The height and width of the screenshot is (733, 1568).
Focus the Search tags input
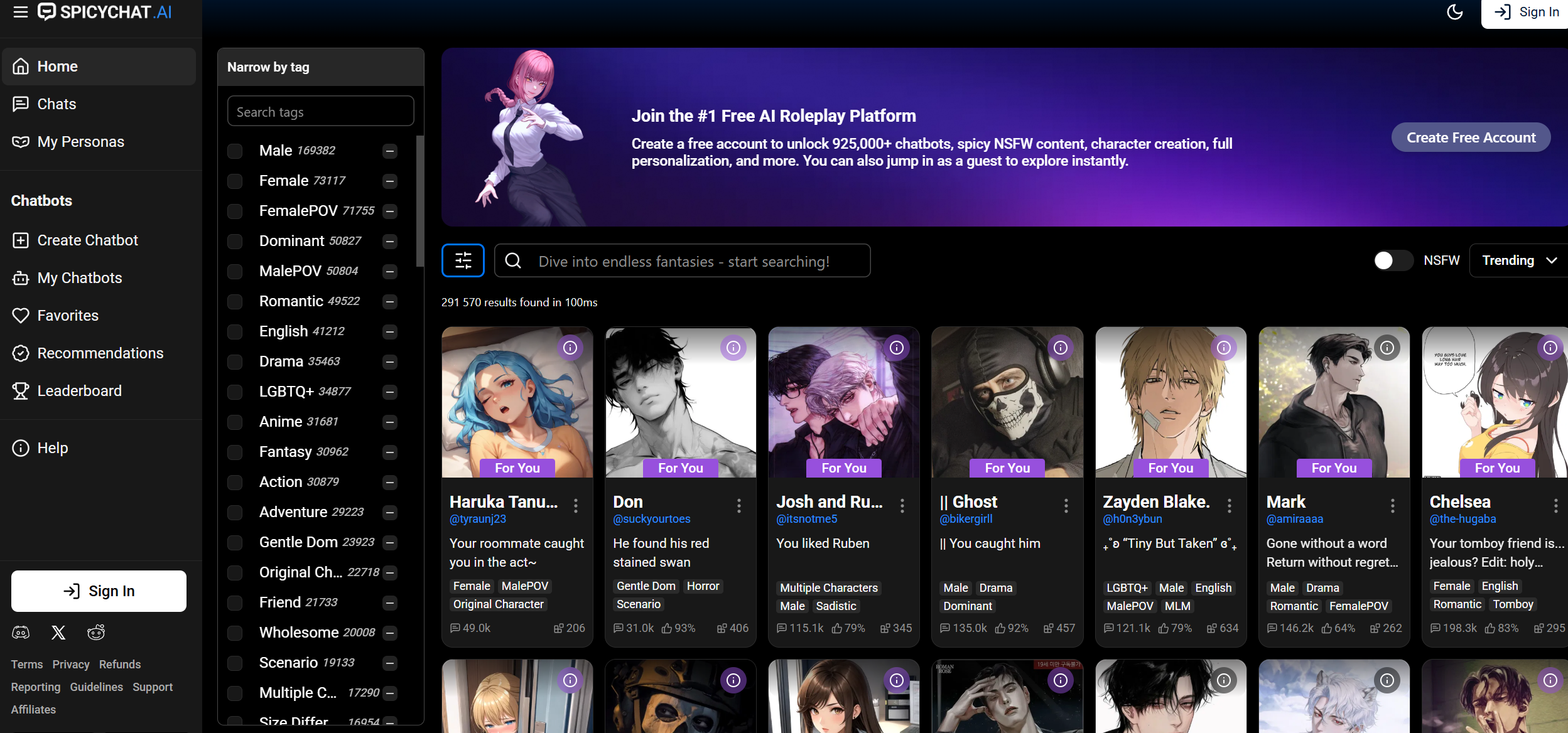click(x=320, y=112)
